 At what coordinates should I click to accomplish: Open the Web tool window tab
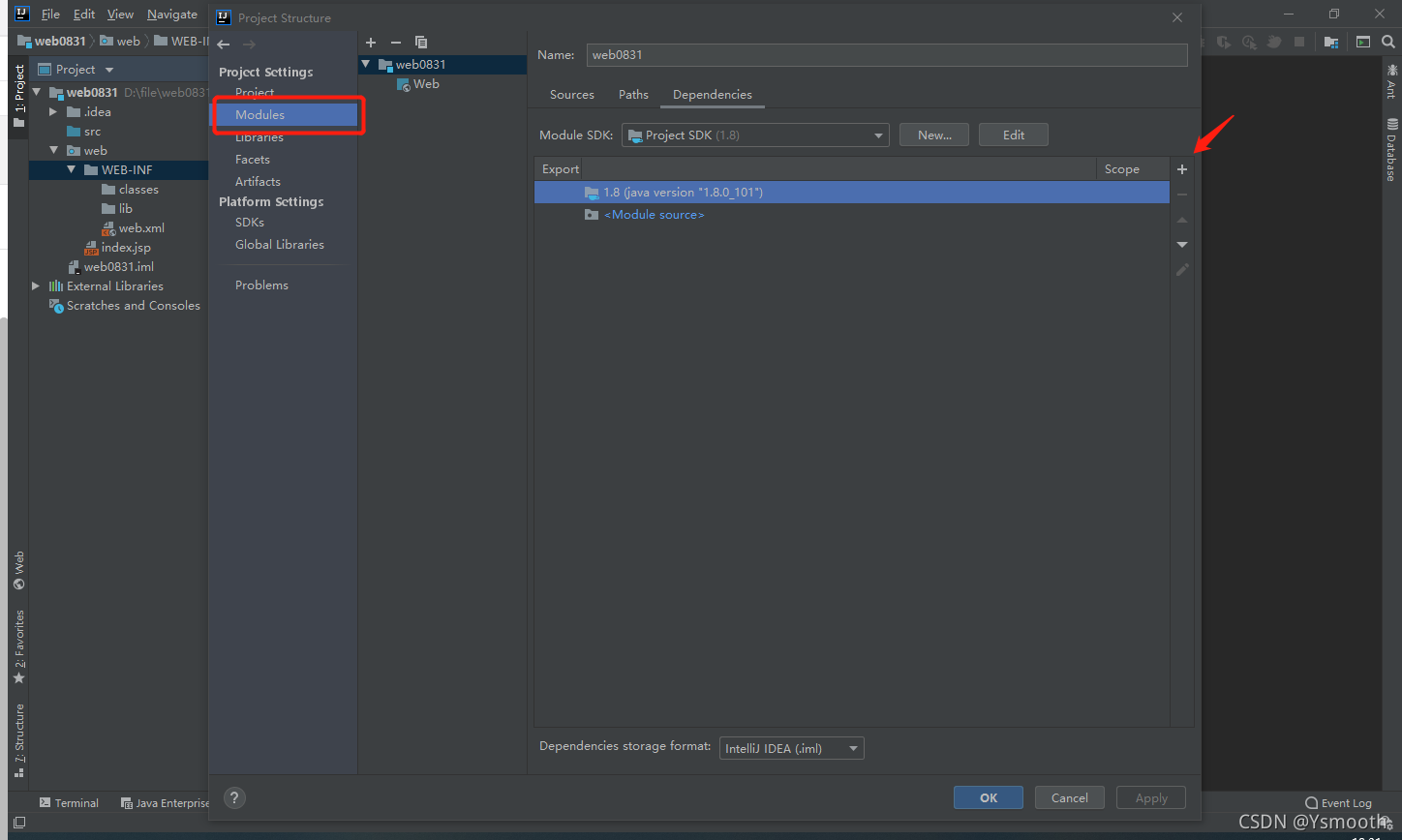click(x=18, y=571)
